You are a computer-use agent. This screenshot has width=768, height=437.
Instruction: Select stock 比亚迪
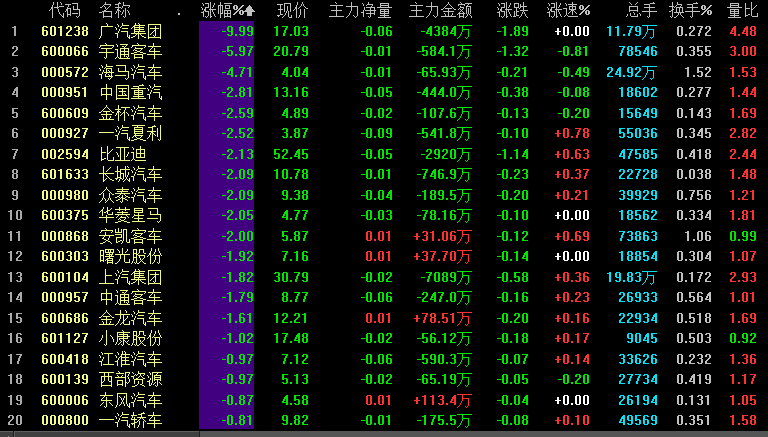(x=122, y=154)
